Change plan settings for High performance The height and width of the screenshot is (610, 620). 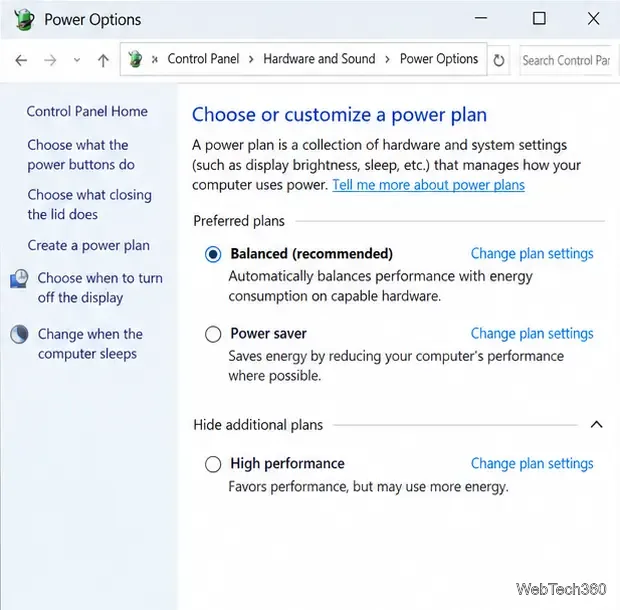pyautogui.click(x=532, y=463)
